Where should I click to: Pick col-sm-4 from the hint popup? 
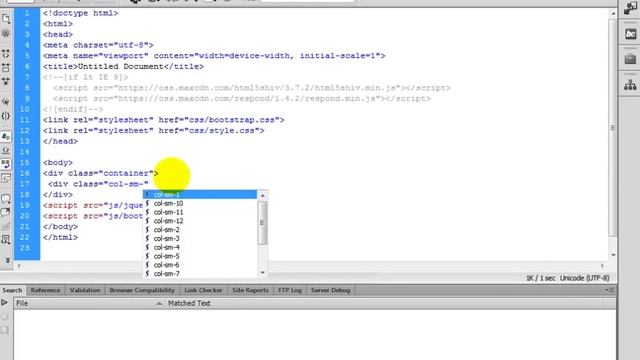tap(200, 247)
